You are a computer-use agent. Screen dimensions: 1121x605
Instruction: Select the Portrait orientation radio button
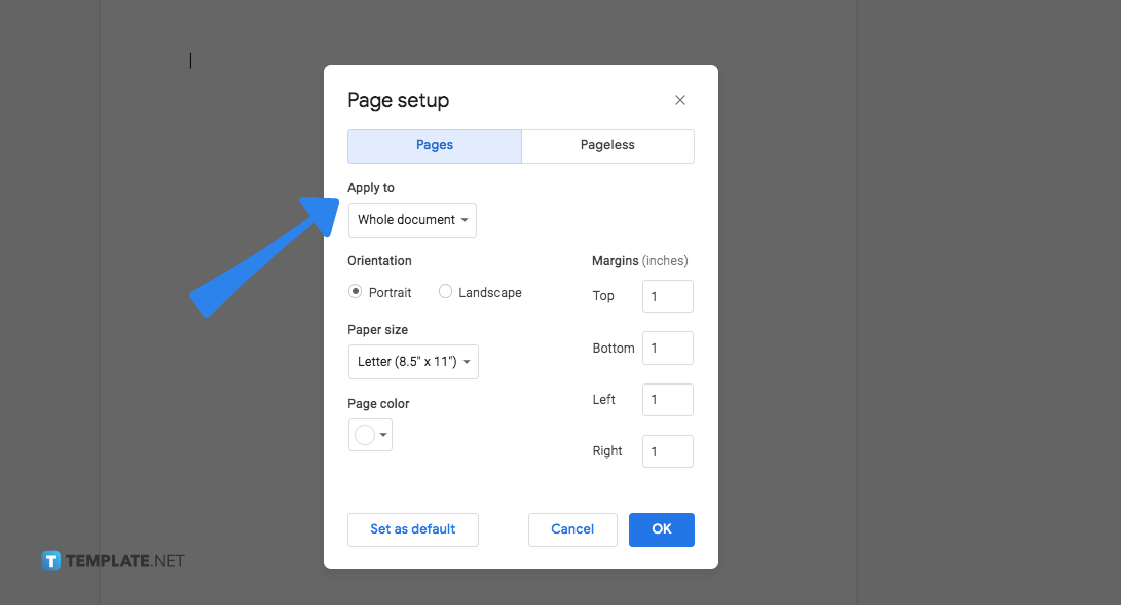(x=355, y=291)
